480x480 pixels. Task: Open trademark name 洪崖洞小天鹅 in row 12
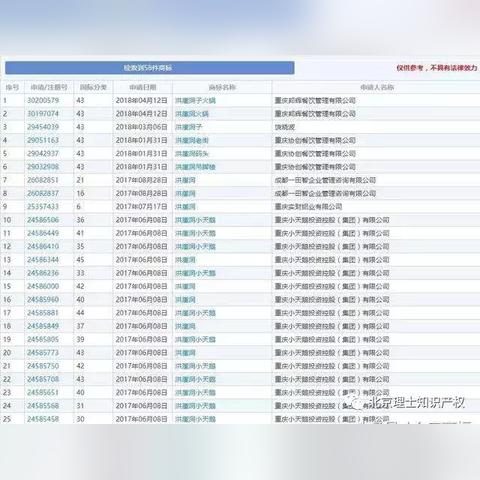pos(195,247)
